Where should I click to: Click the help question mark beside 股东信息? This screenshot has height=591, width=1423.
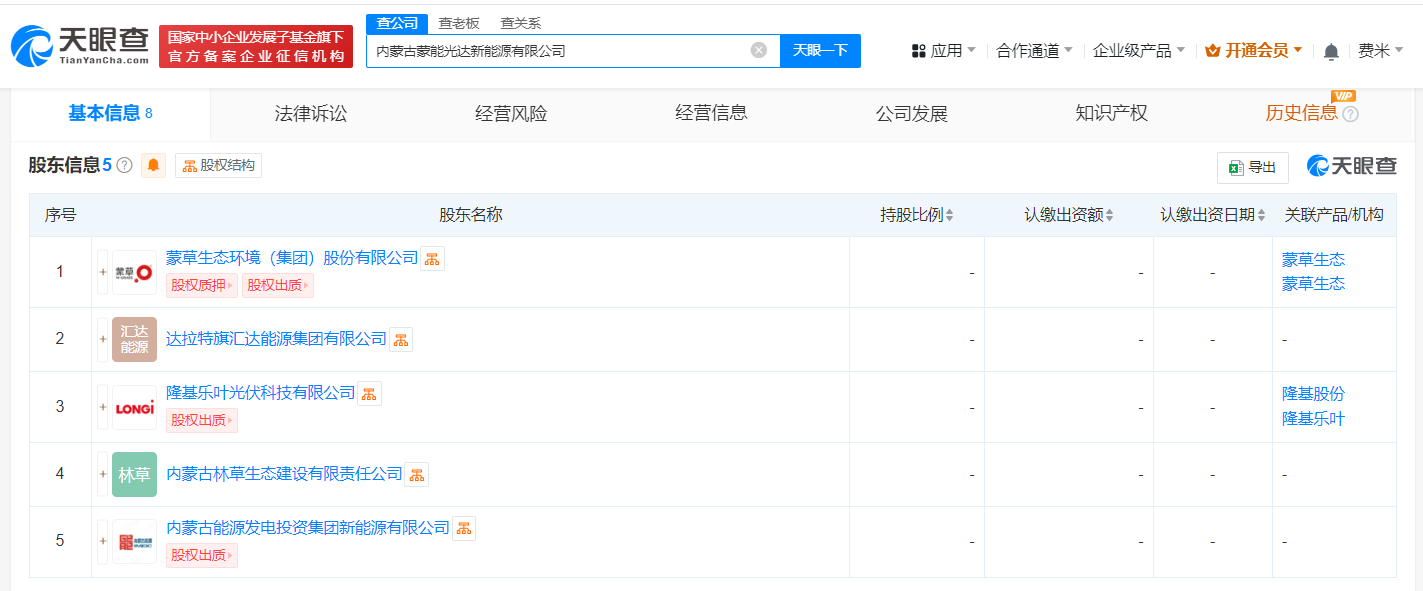(x=125, y=166)
